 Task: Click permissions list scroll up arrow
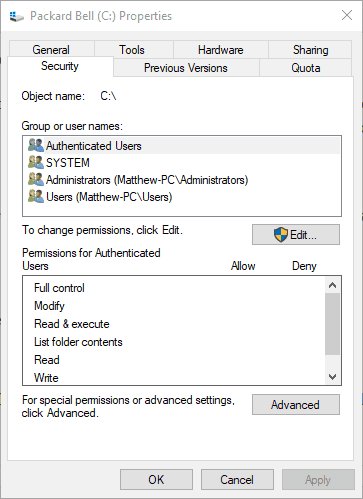(332, 285)
